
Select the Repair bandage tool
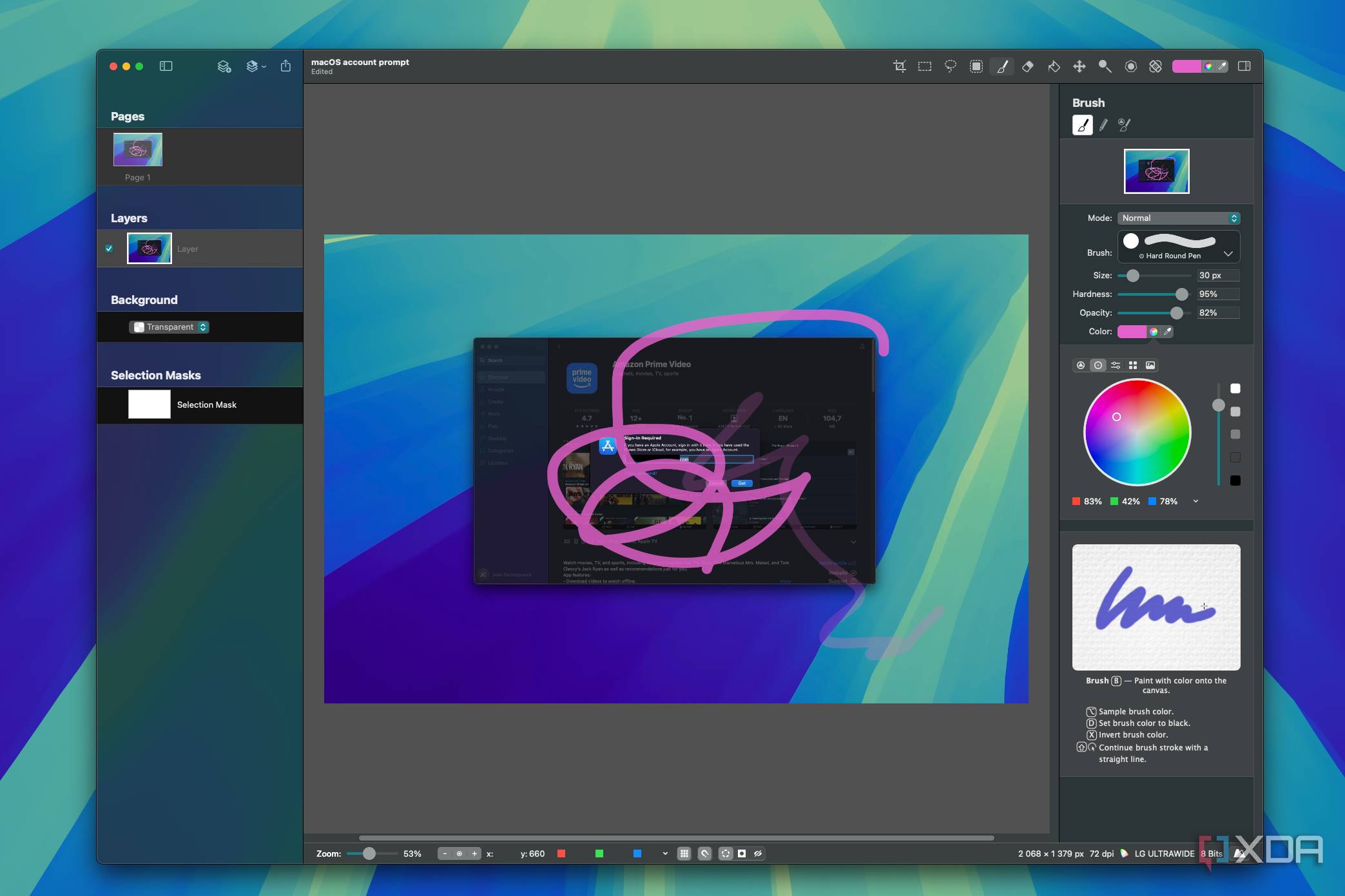coord(1156,66)
